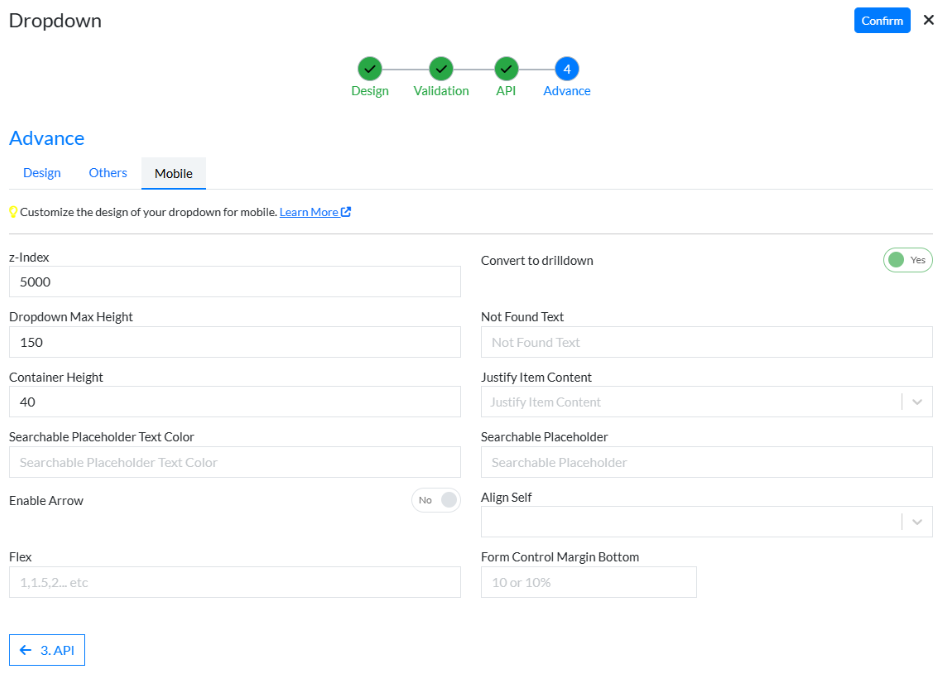Click the Advance step number 4 circle
The width and height of the screenshot is (942, 674).
click(567, 69)
